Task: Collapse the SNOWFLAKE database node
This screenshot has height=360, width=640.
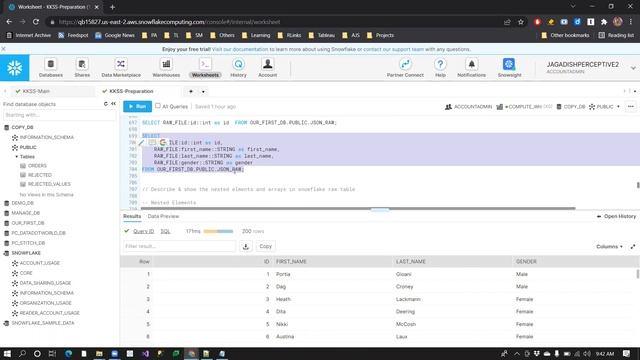Action: (x=7, y=253)
